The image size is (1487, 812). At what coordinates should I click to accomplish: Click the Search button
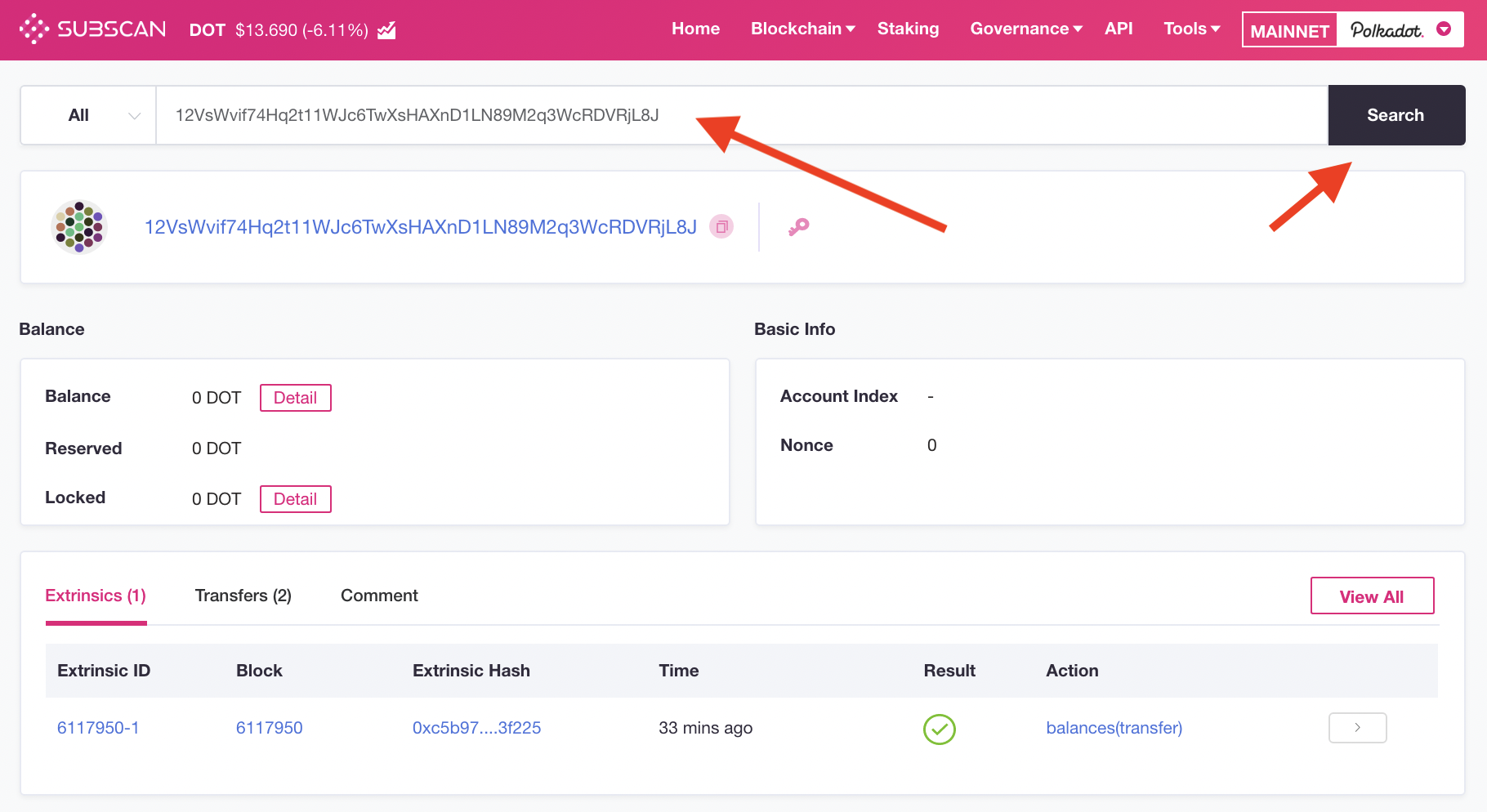coord(1395,115)
